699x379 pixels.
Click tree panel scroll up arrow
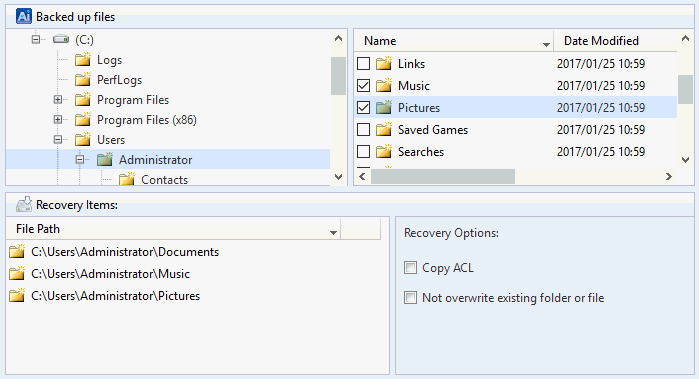[338, 38]
